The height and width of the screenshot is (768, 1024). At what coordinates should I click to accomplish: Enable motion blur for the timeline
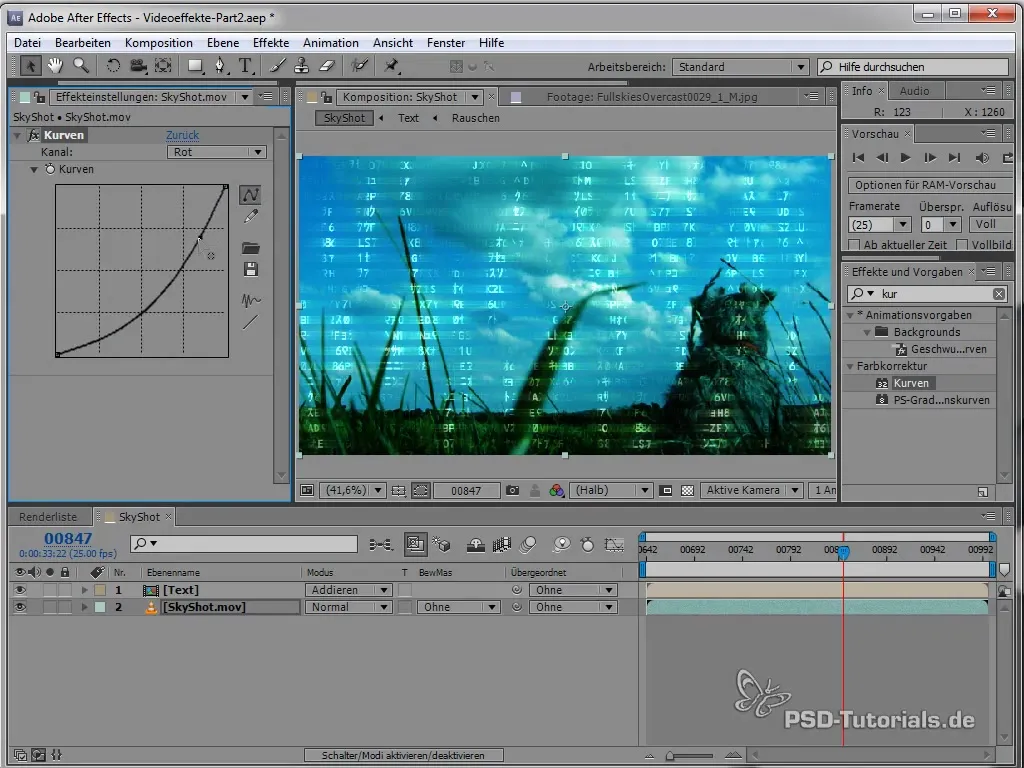pos(528,544)
